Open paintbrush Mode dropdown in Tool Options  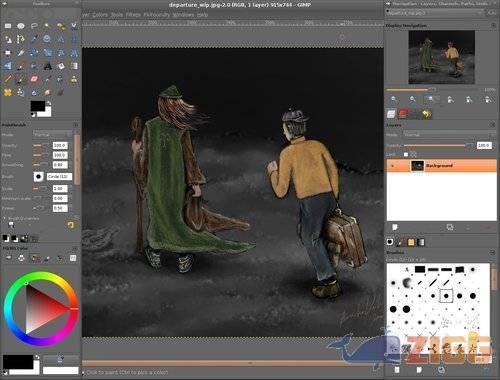pyautogui.click(x=52, y=135)
